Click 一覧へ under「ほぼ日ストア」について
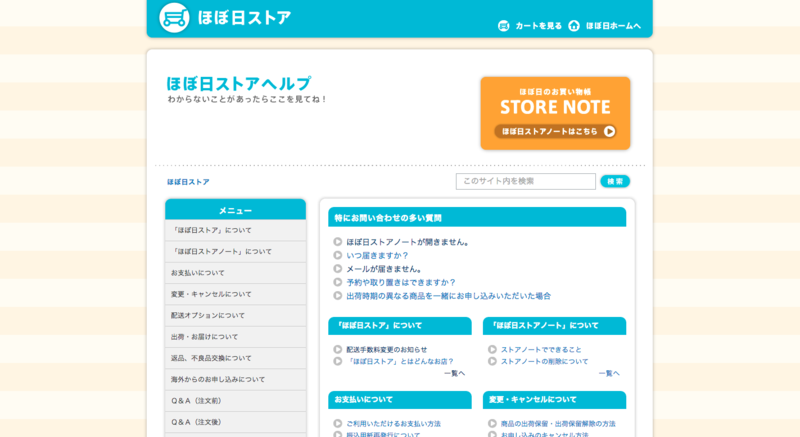The height and width of the screenshot is (437, 800). 454,373
